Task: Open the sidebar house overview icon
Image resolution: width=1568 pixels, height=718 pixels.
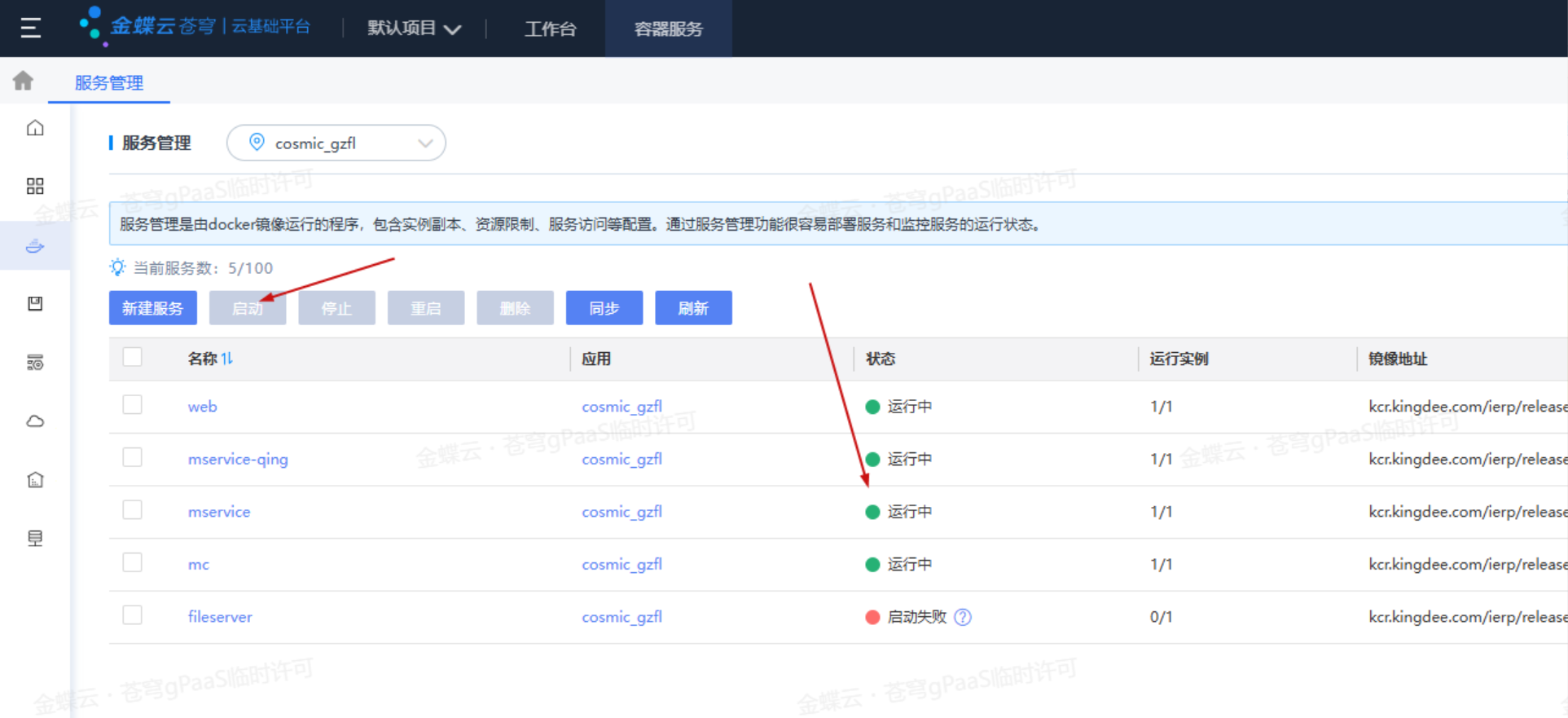Action: pyautogui.click(x=35, y=128)
